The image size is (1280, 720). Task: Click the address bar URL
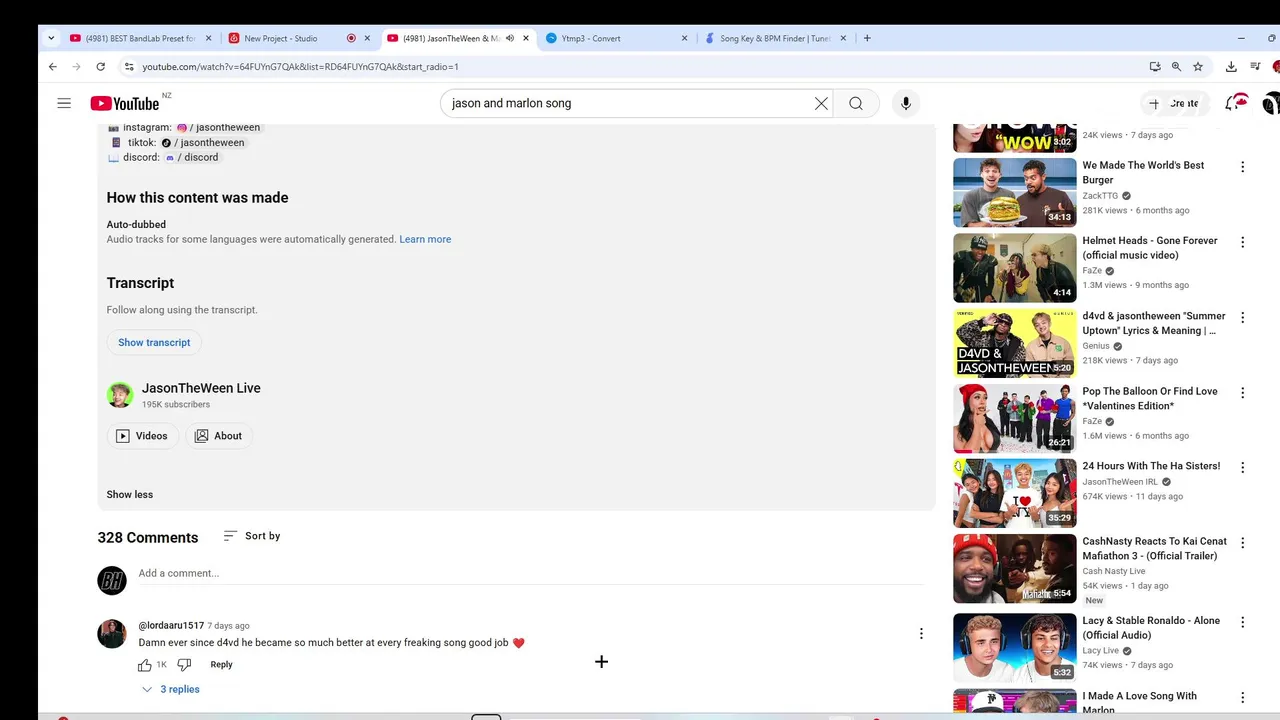(300, 66)
